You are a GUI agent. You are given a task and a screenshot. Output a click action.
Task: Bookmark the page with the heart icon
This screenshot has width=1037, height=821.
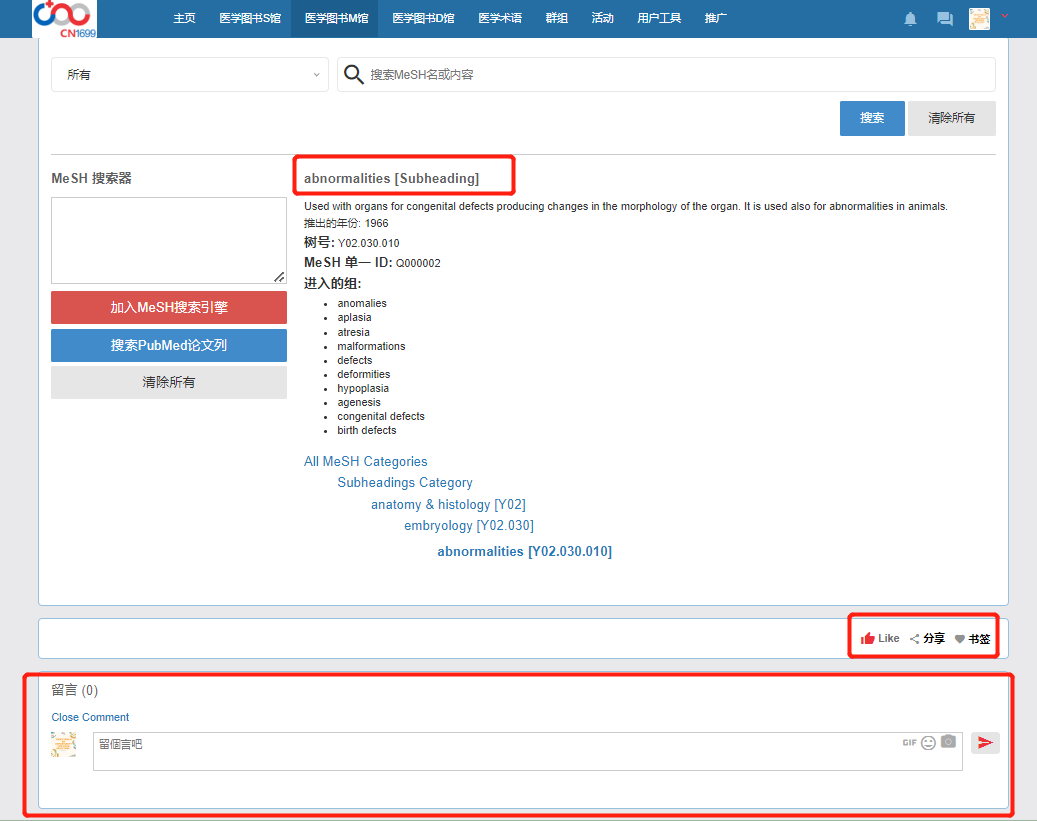point(960,639)
